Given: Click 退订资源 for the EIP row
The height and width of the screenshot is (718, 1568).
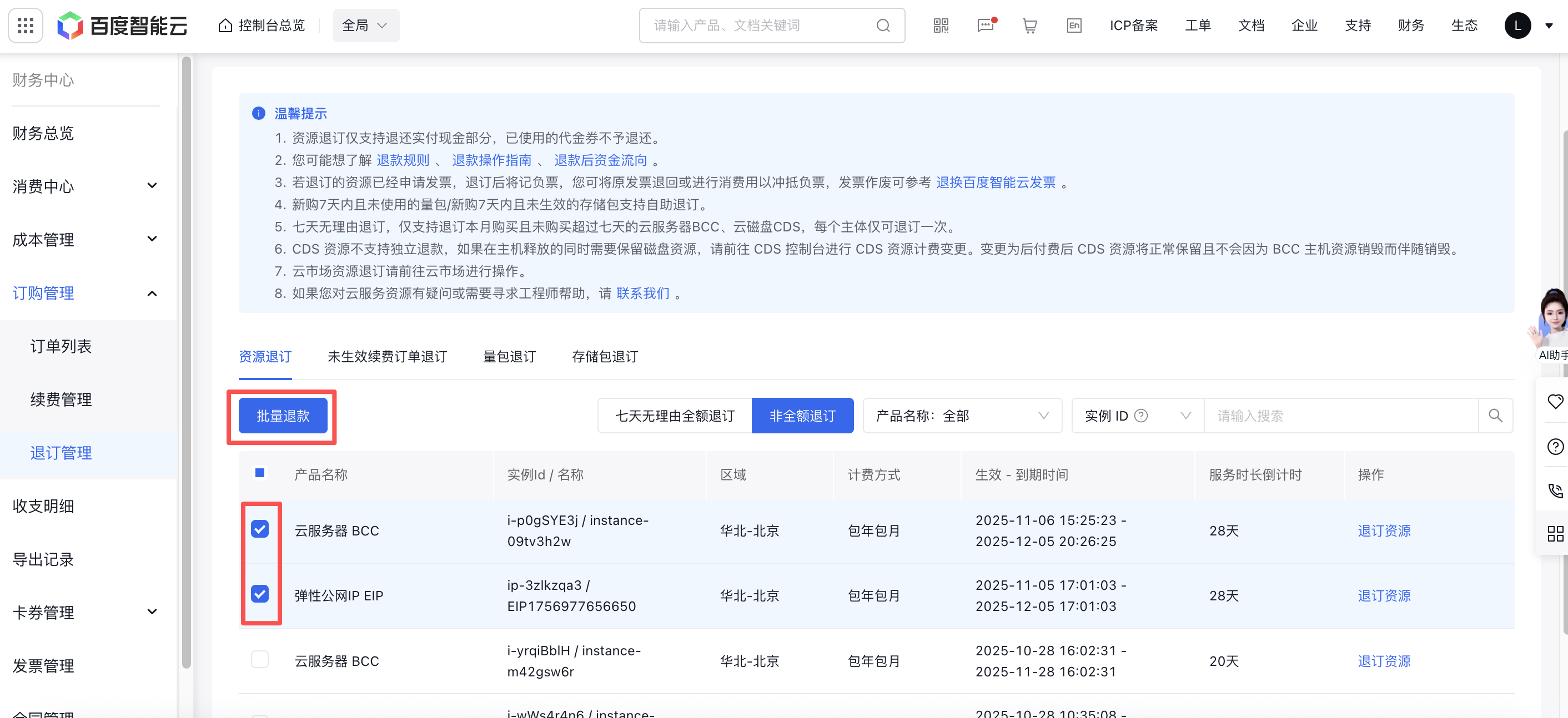Looking at the screenshot, I should [1384, 595].
